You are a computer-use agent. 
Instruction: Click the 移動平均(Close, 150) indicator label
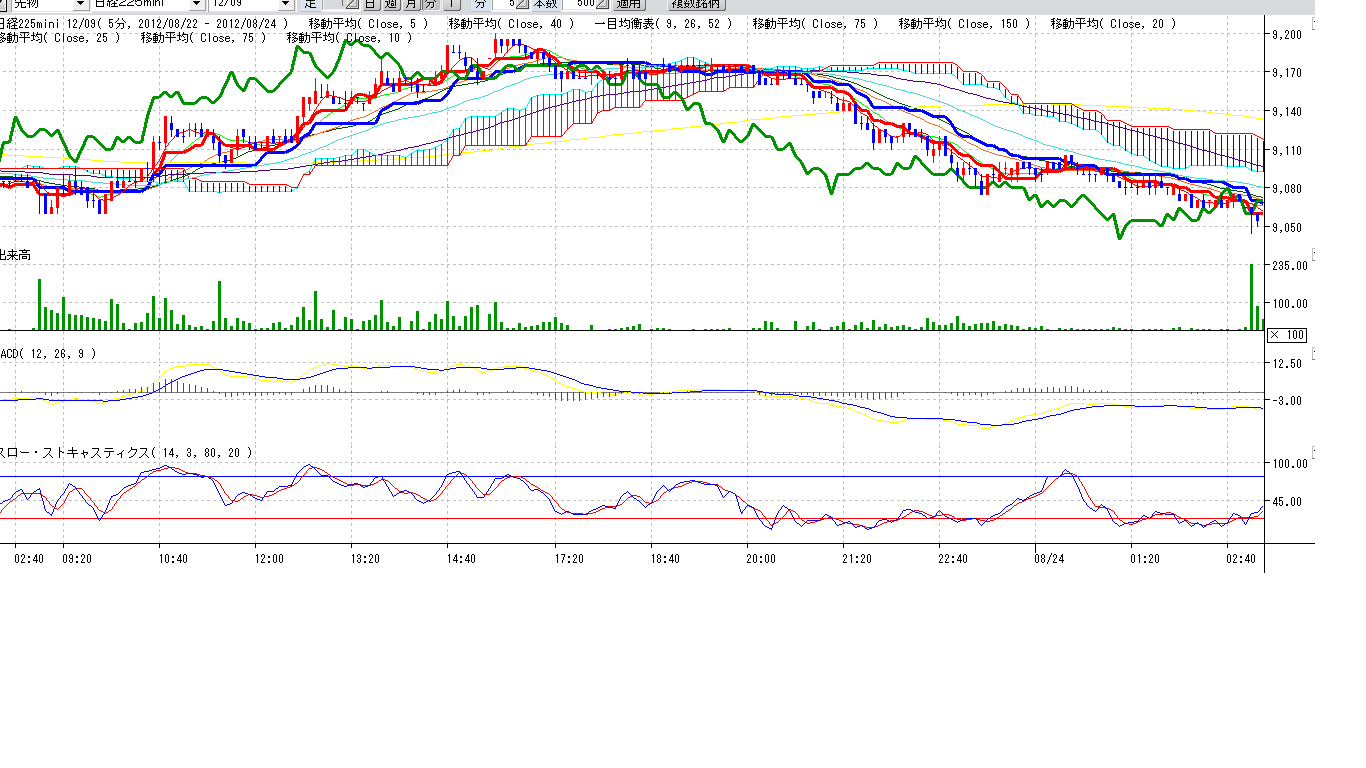point(964,23)
